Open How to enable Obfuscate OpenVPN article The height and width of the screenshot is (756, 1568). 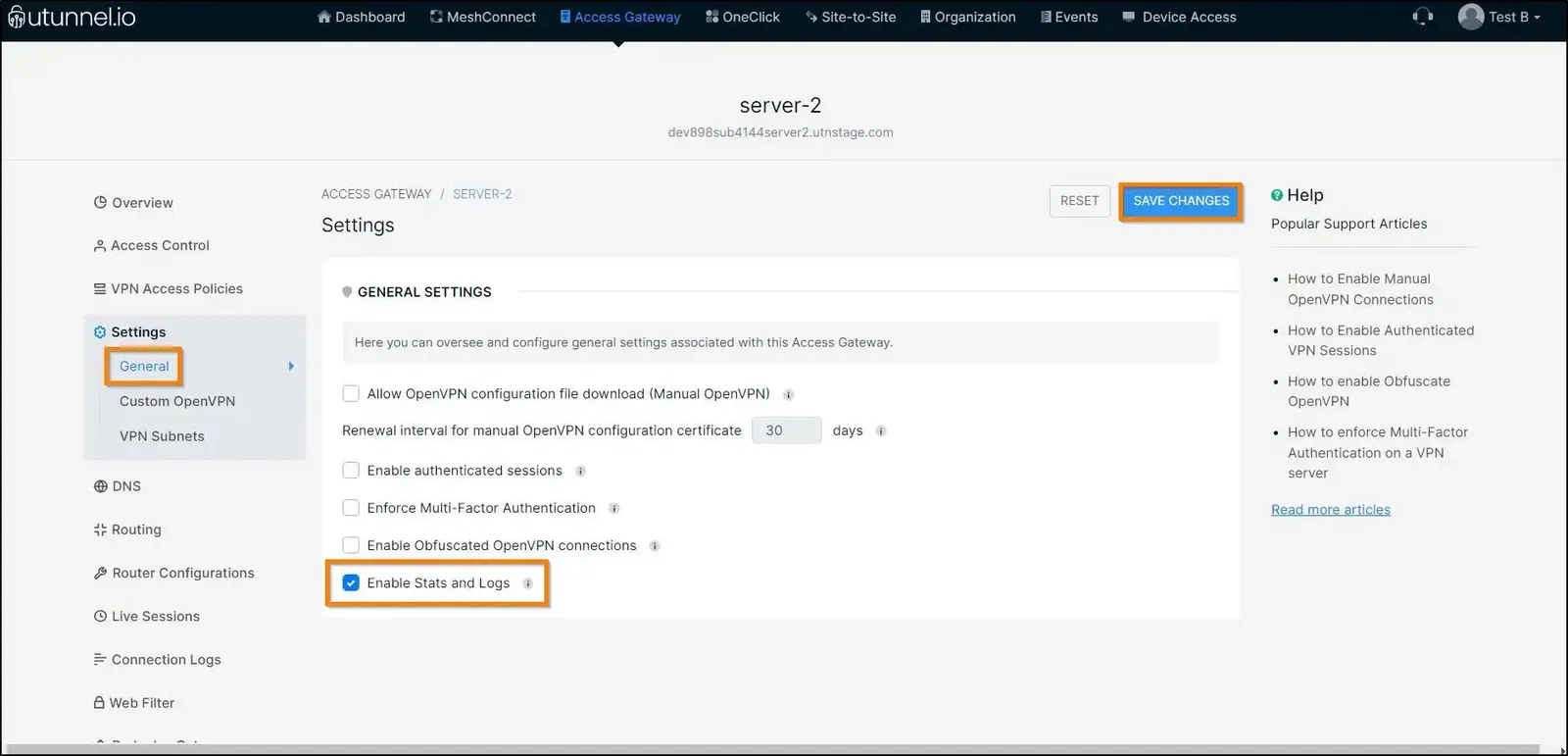tap(1369, 391)
